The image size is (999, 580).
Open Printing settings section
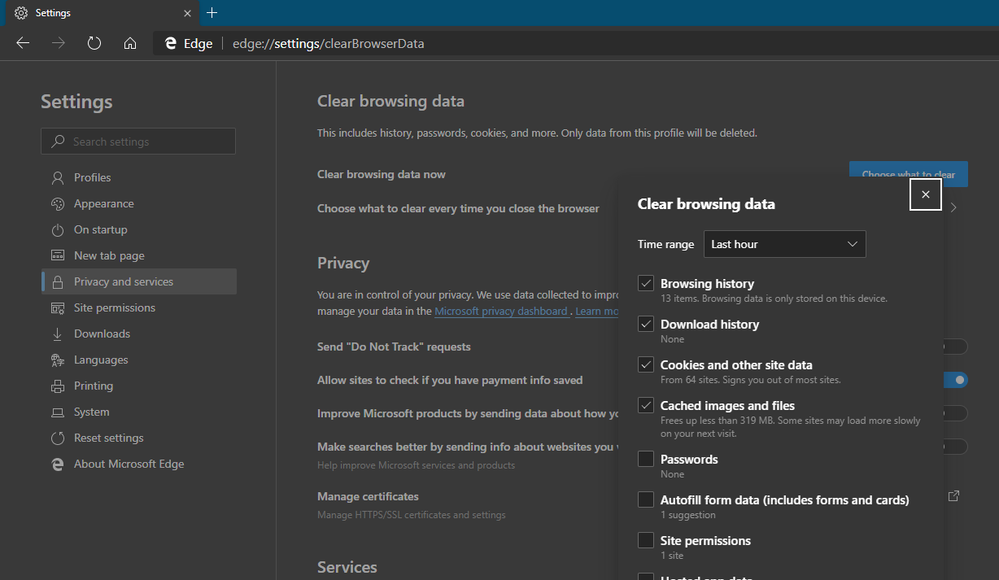(x=139, y=386)
